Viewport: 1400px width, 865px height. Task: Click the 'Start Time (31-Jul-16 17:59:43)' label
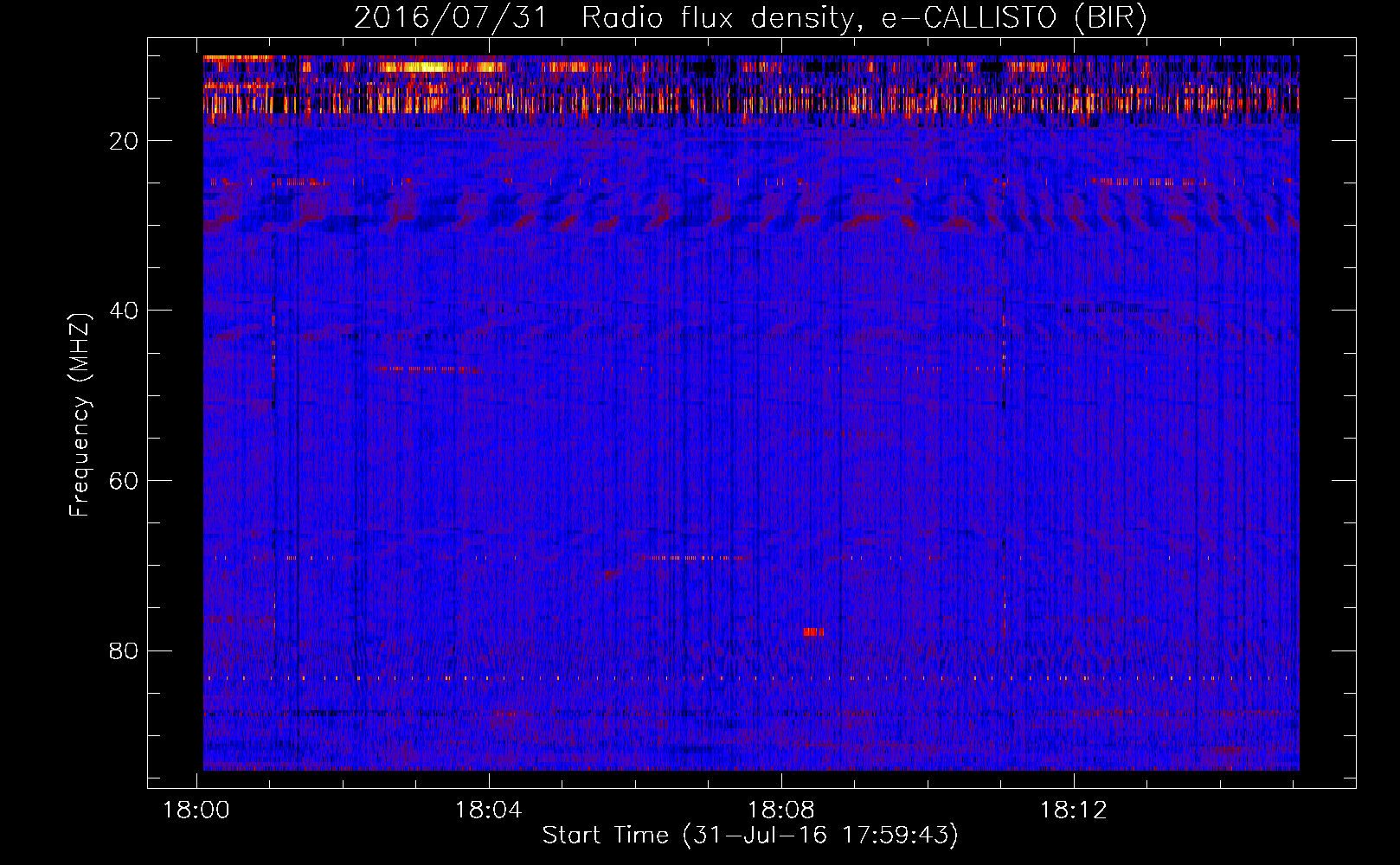(750, 836)
